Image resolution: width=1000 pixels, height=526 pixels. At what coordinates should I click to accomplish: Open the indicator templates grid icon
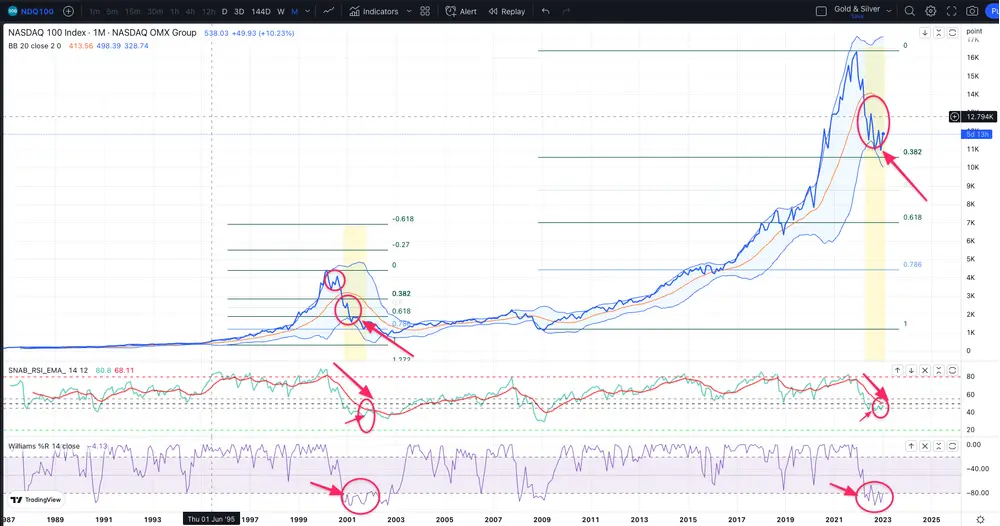(425, 11)
